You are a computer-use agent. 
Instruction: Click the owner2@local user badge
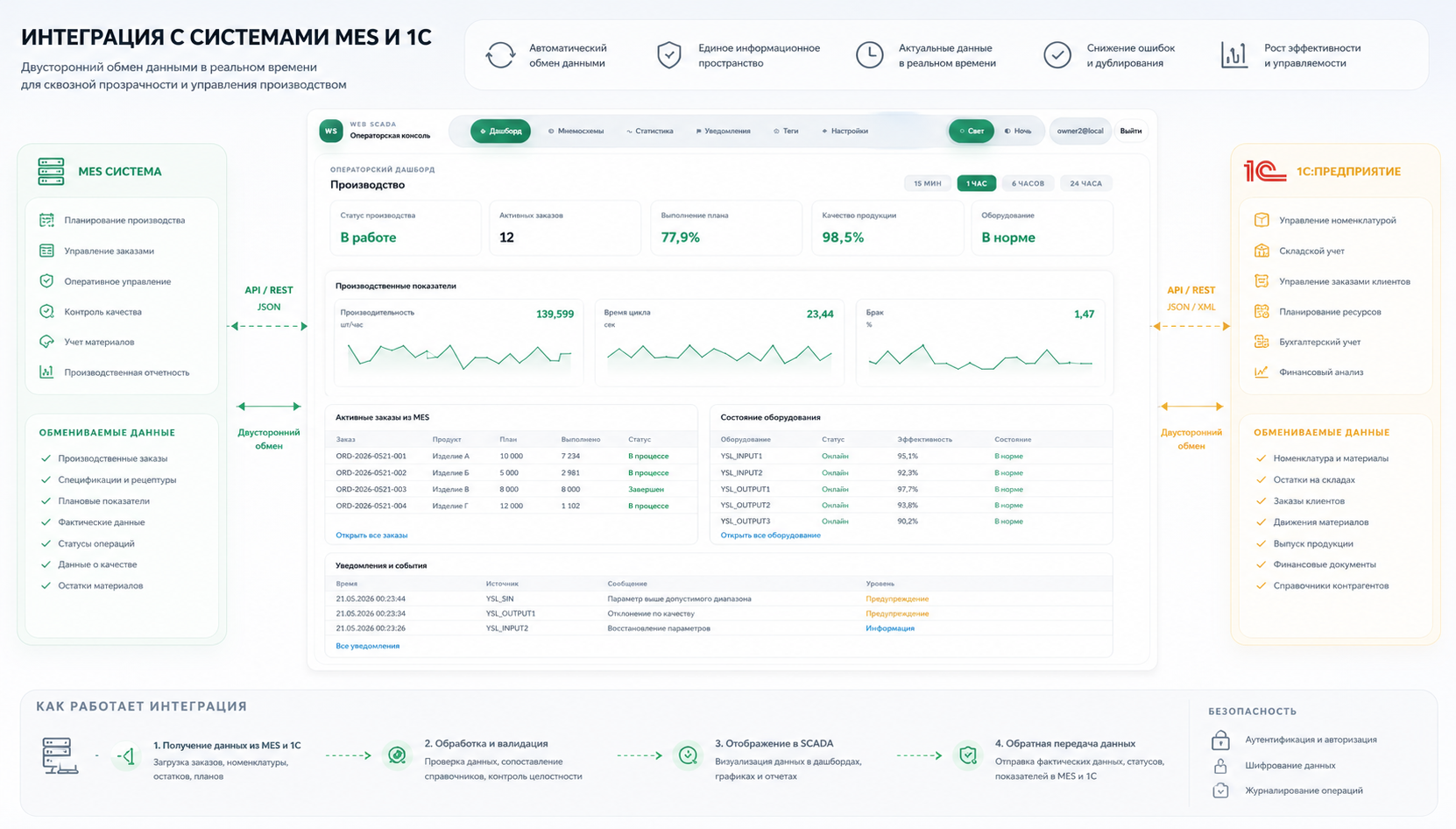[1079, 131]
